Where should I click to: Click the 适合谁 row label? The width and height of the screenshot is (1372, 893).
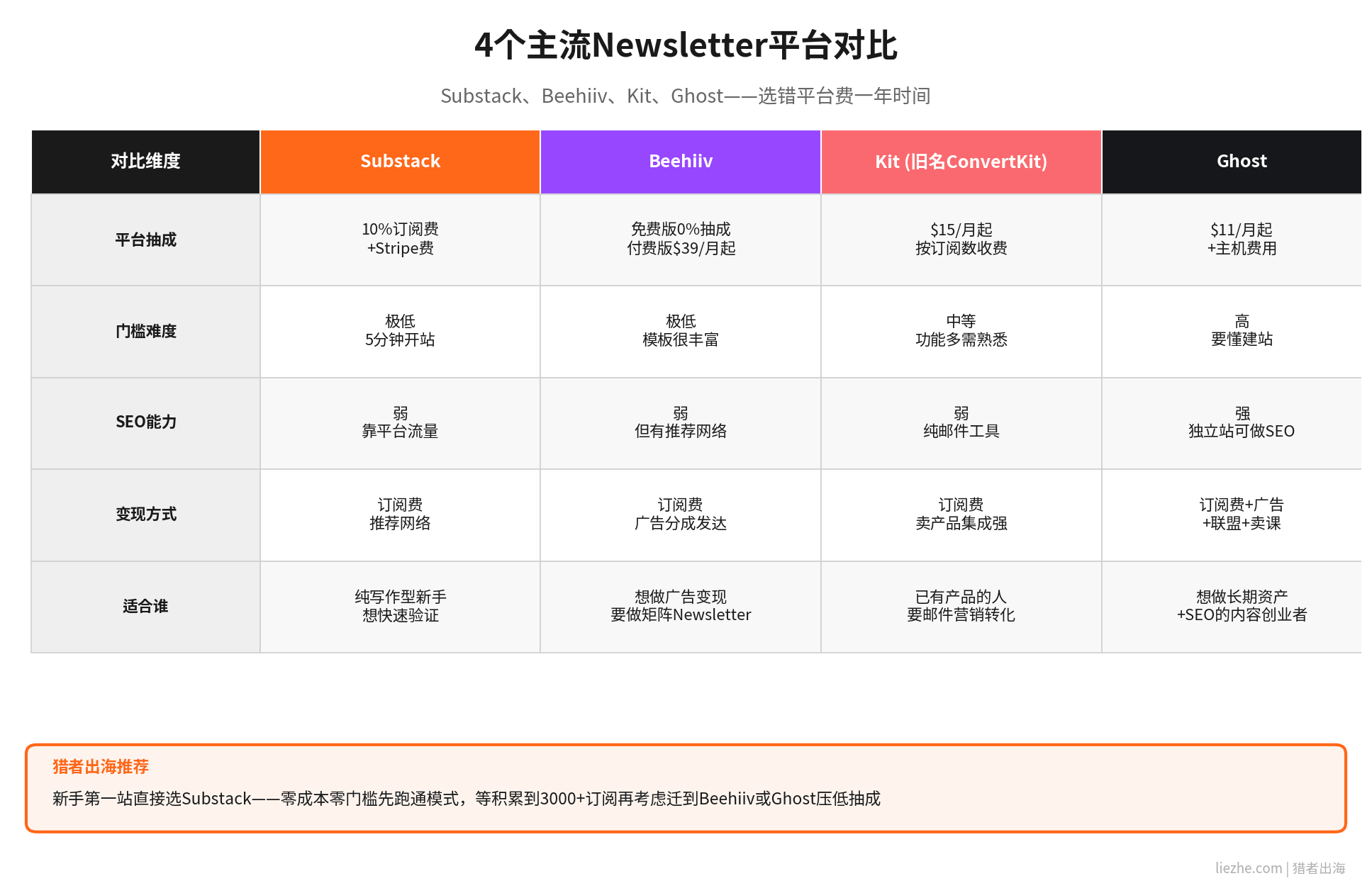coord(145,607)
